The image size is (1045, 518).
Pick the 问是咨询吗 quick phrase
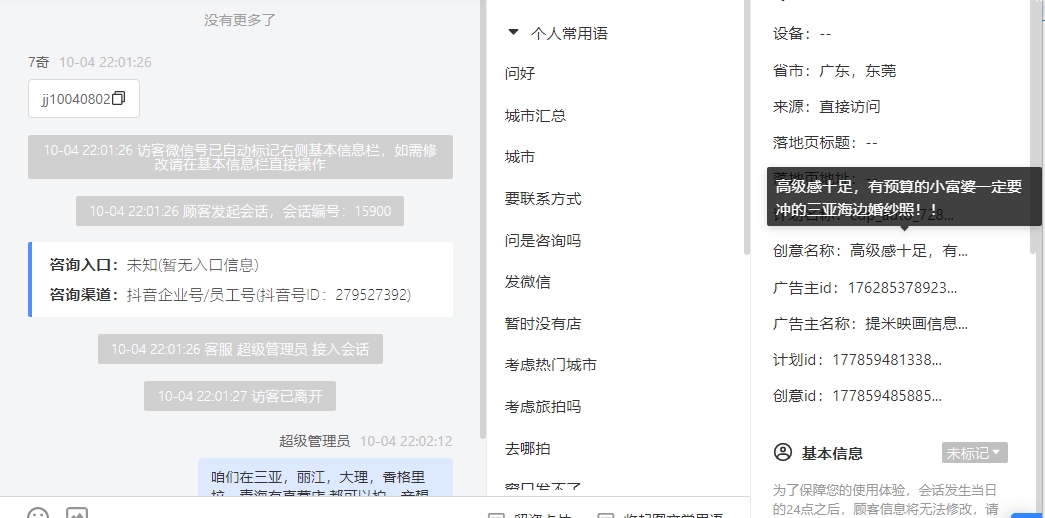(x=542, y=240)
